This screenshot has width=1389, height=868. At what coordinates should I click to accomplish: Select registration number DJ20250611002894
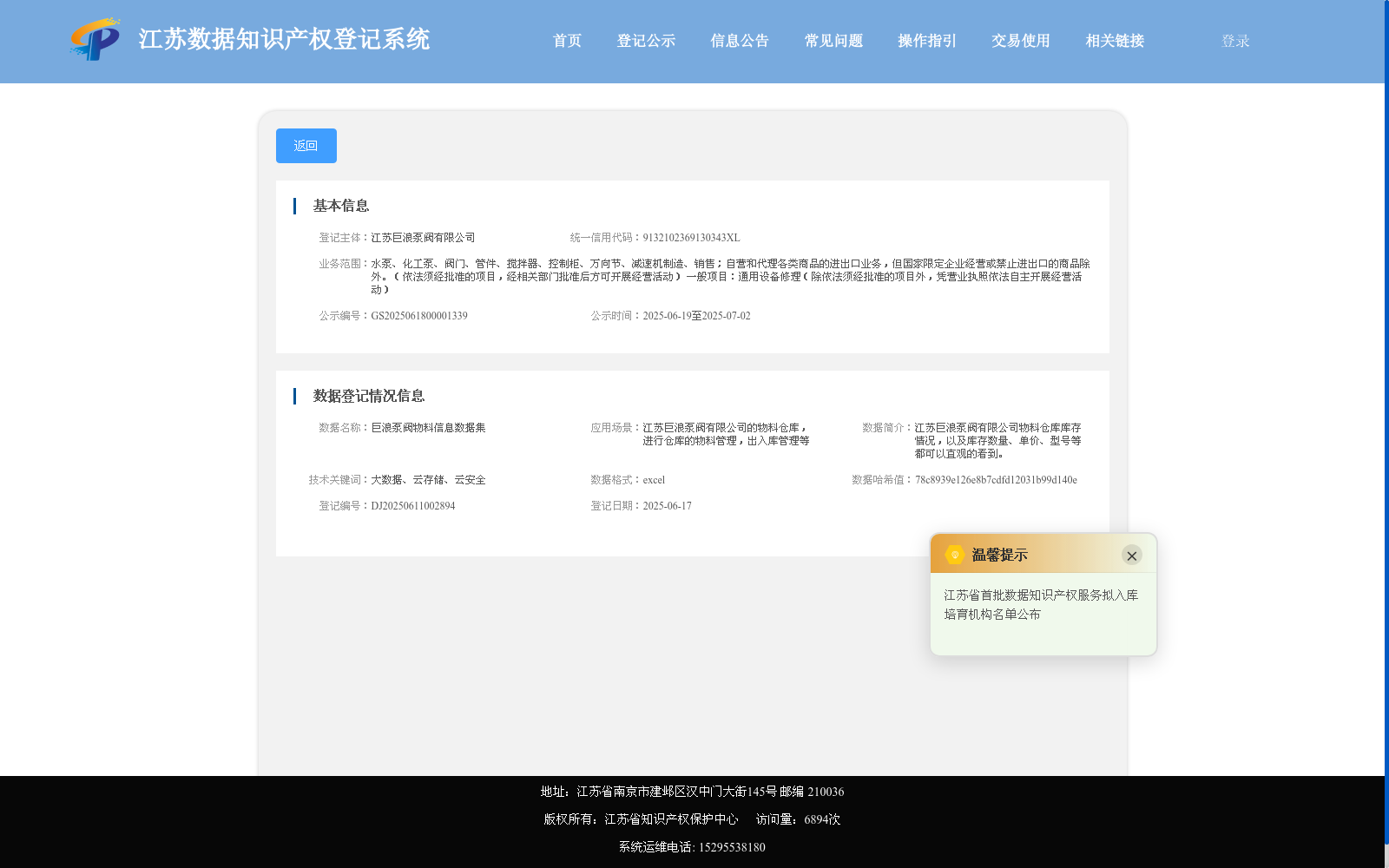(x=413, y=506)
